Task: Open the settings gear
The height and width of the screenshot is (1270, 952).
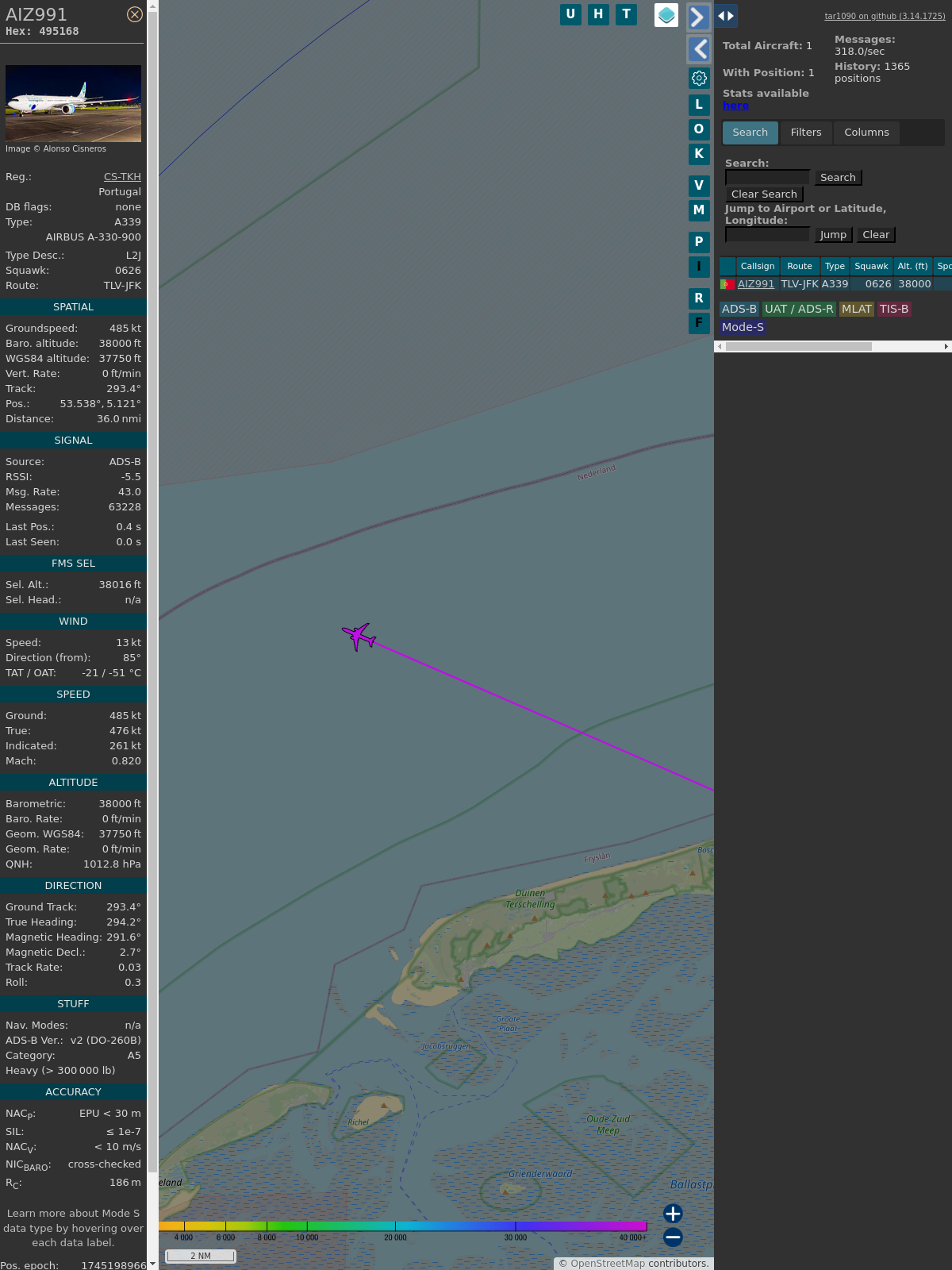Action: pos(699,78)
